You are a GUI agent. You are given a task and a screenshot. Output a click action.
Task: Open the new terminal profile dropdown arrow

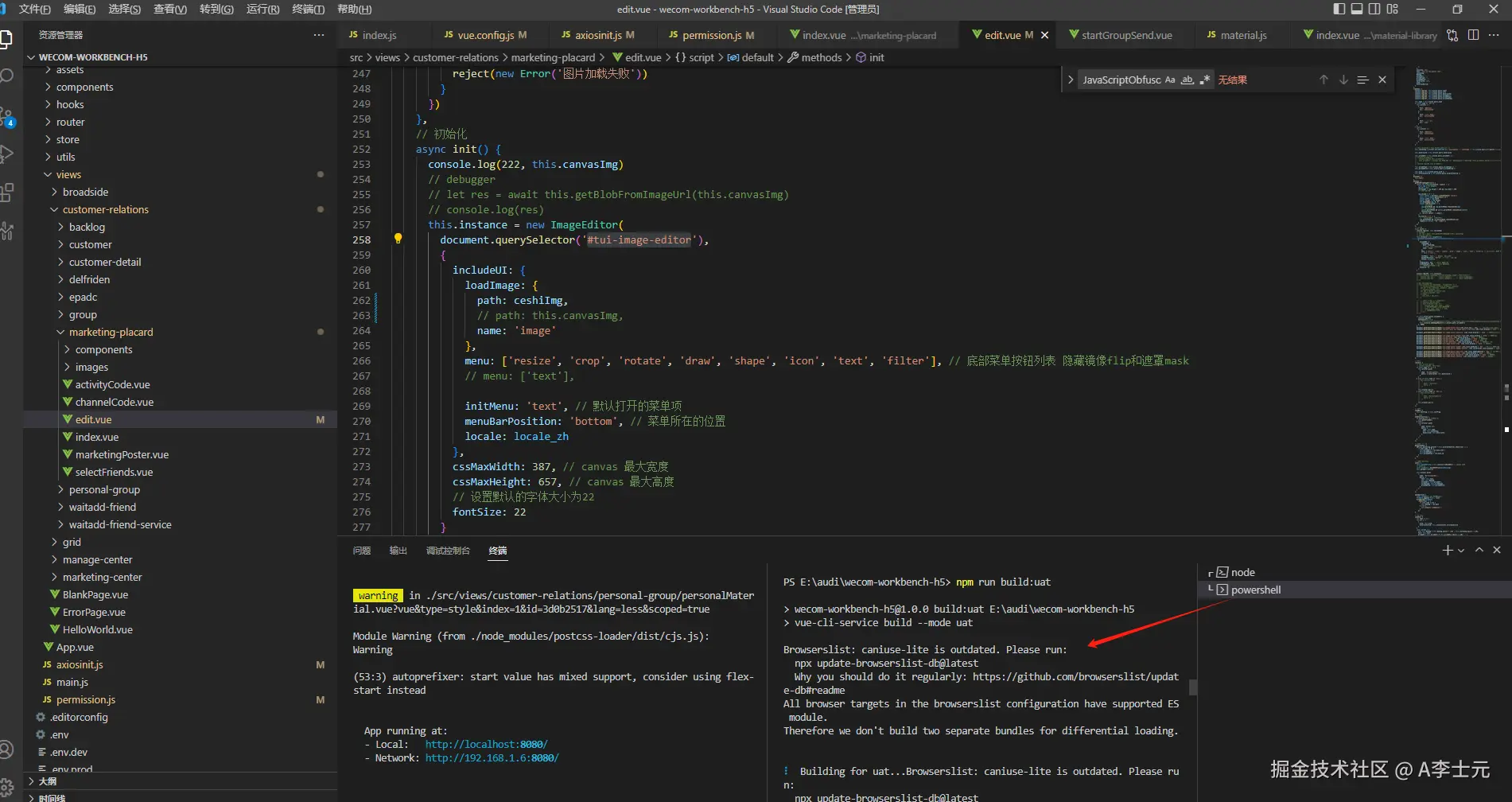pyautogui.click(x=1461, y=551)
